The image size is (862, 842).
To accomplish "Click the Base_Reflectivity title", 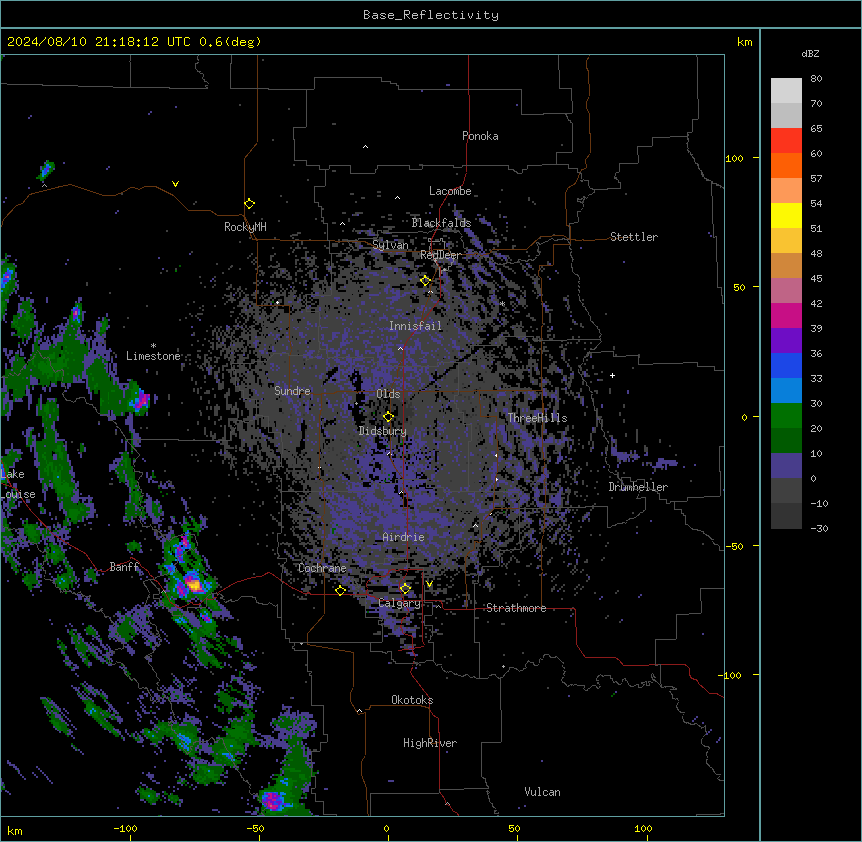I will (x=431, y=15).
